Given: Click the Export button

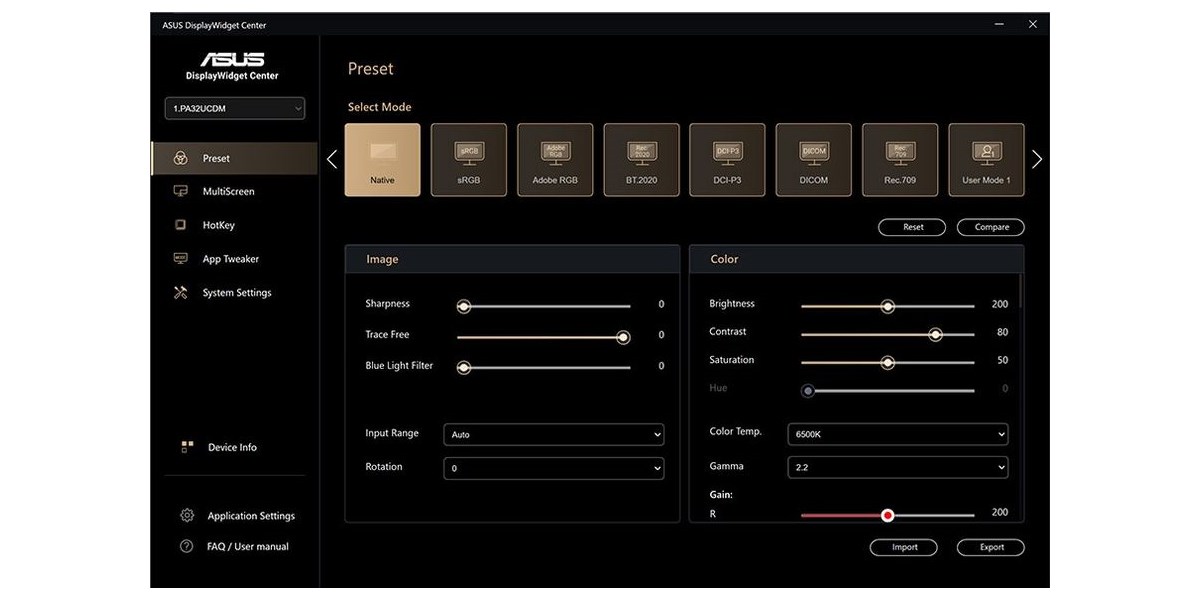Looking at the screenshot, I should pyautogui.click(x=991, y=547).
